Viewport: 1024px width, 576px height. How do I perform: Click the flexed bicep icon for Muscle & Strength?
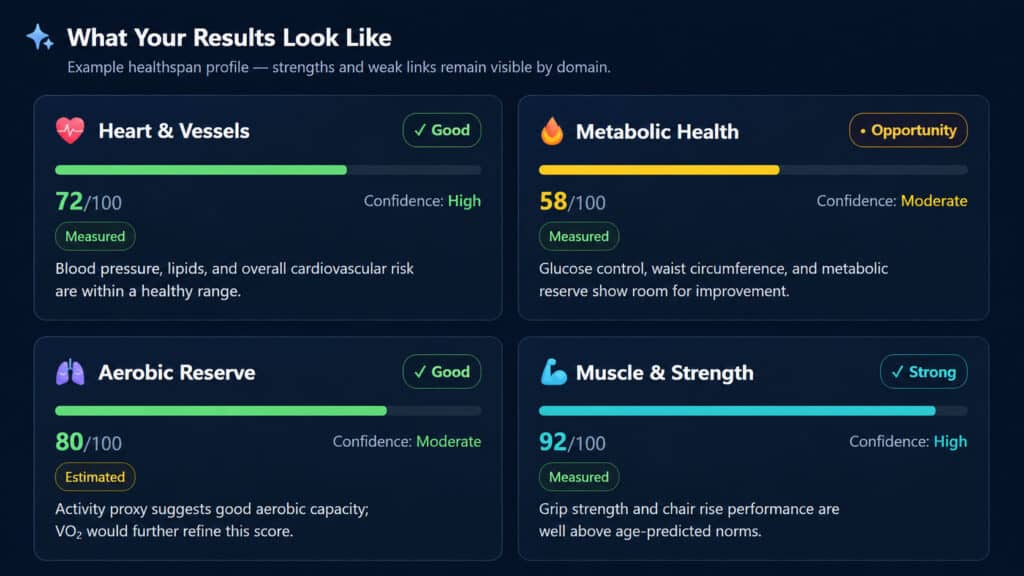click(554, 372)
